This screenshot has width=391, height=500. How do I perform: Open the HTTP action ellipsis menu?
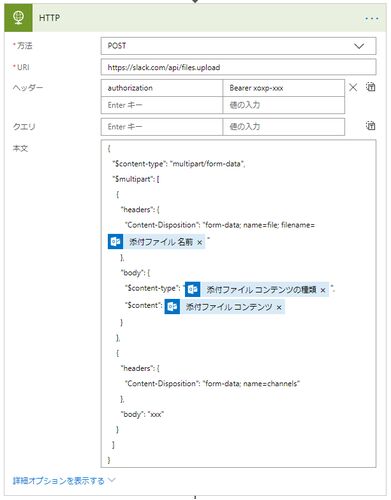[372, 18]
